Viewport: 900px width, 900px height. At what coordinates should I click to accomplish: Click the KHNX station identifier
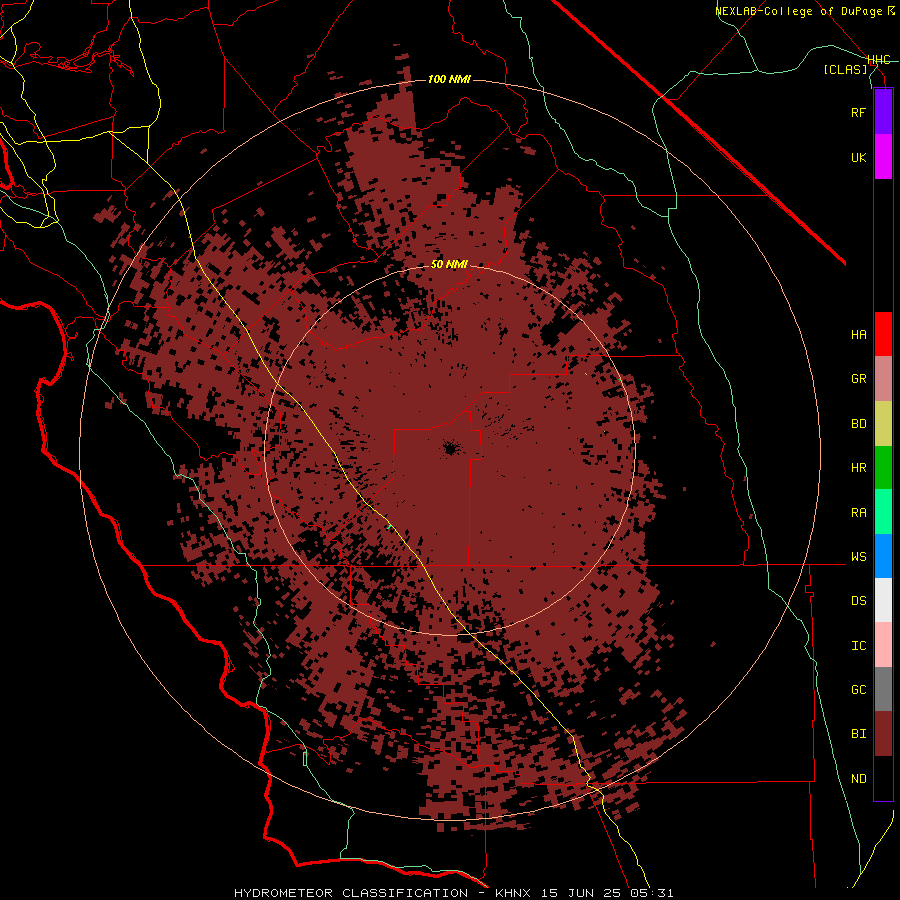coord(514,893)
